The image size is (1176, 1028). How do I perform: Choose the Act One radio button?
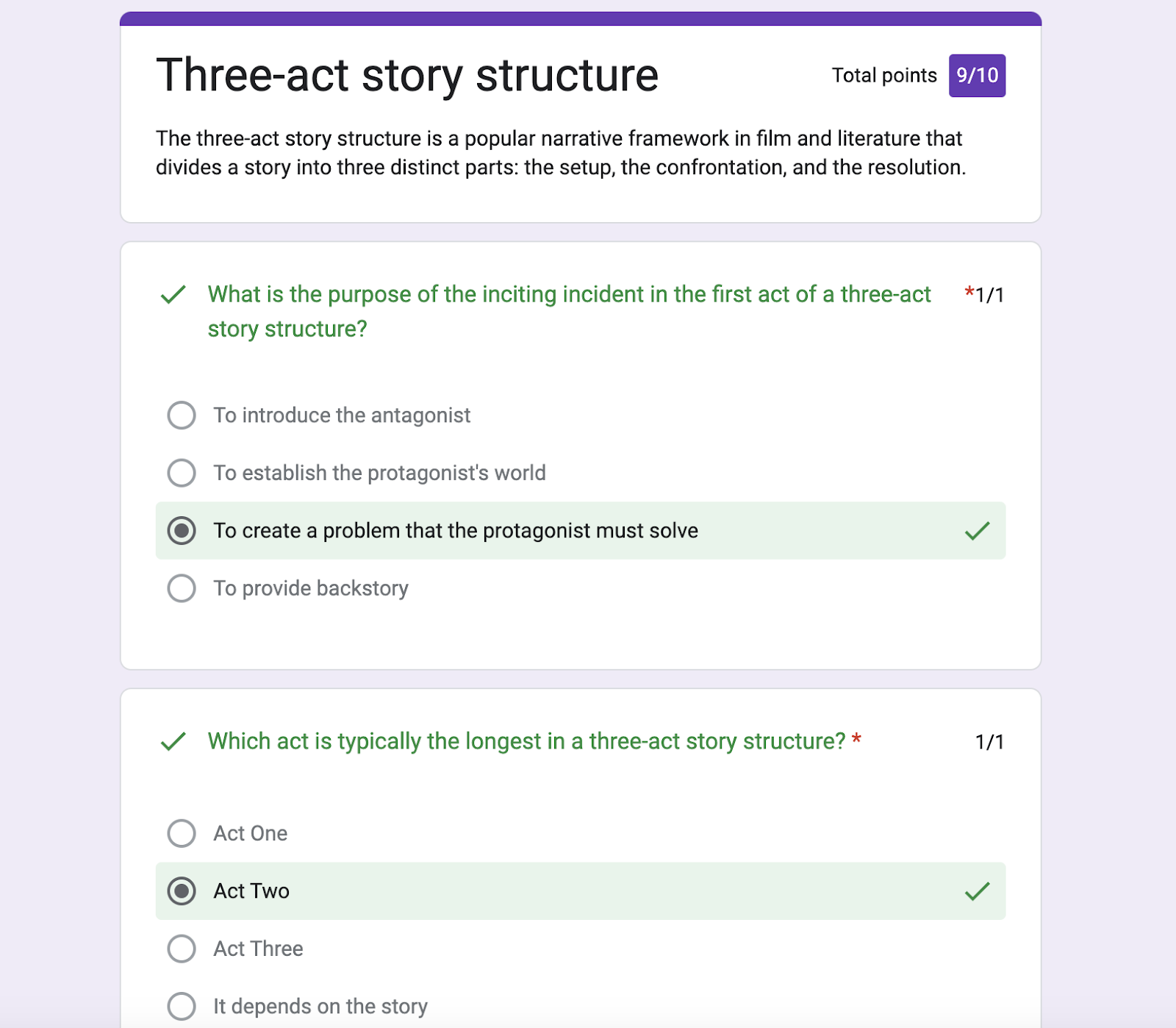click(x=182, y=833)
